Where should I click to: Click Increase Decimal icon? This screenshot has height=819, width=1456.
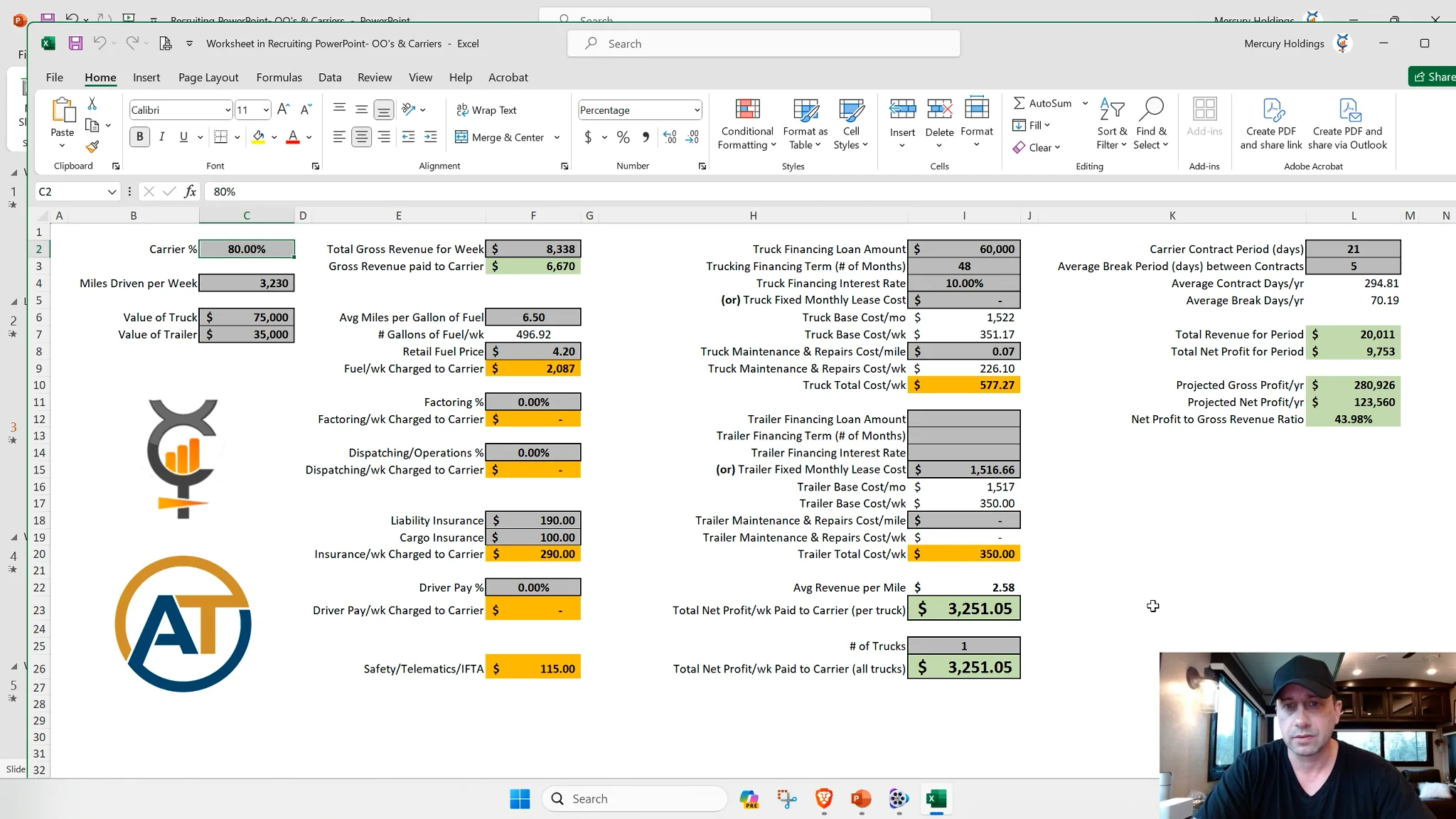670,137
